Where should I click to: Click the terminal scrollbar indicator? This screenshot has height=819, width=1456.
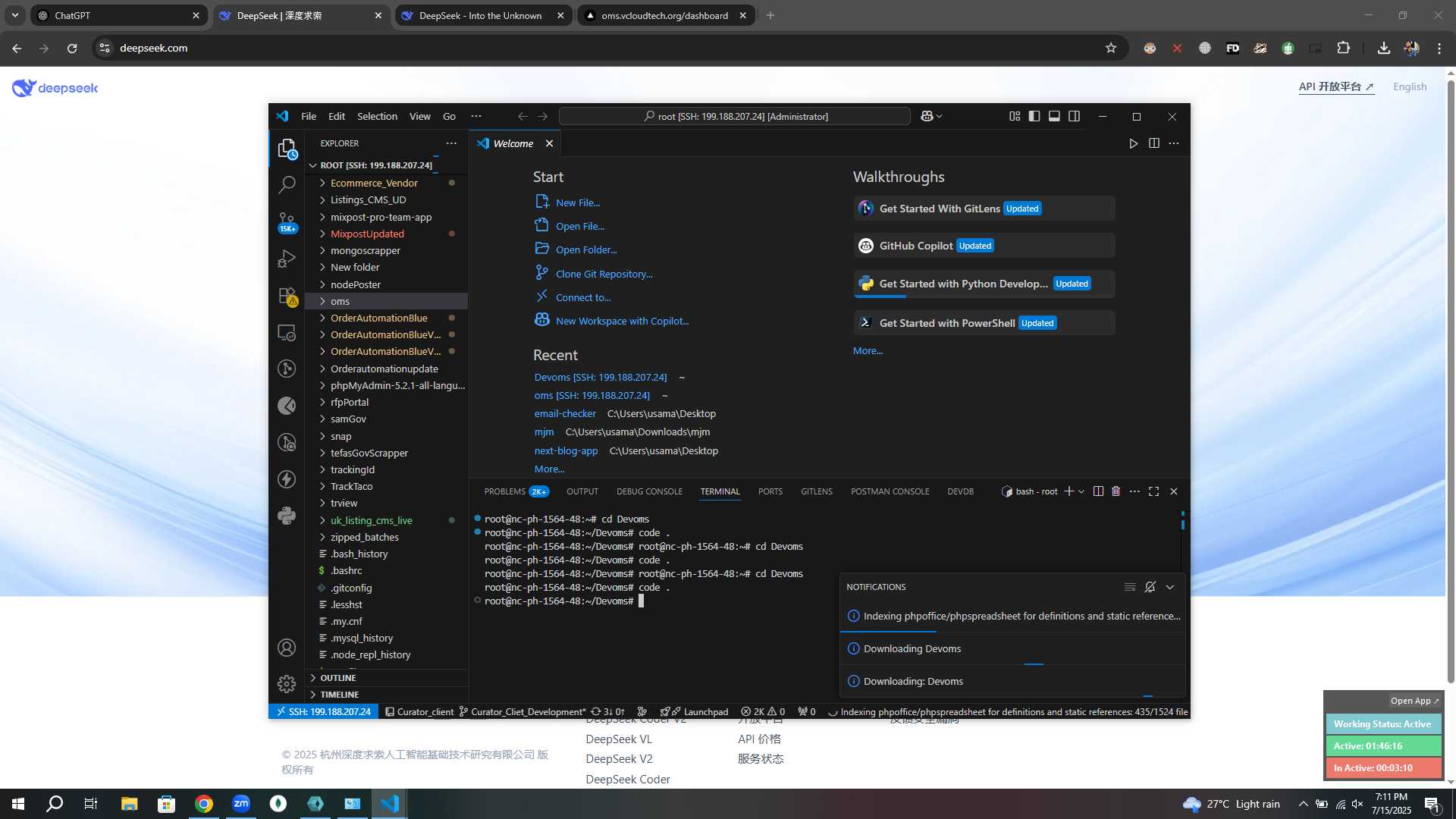(x=1182, y=520)
